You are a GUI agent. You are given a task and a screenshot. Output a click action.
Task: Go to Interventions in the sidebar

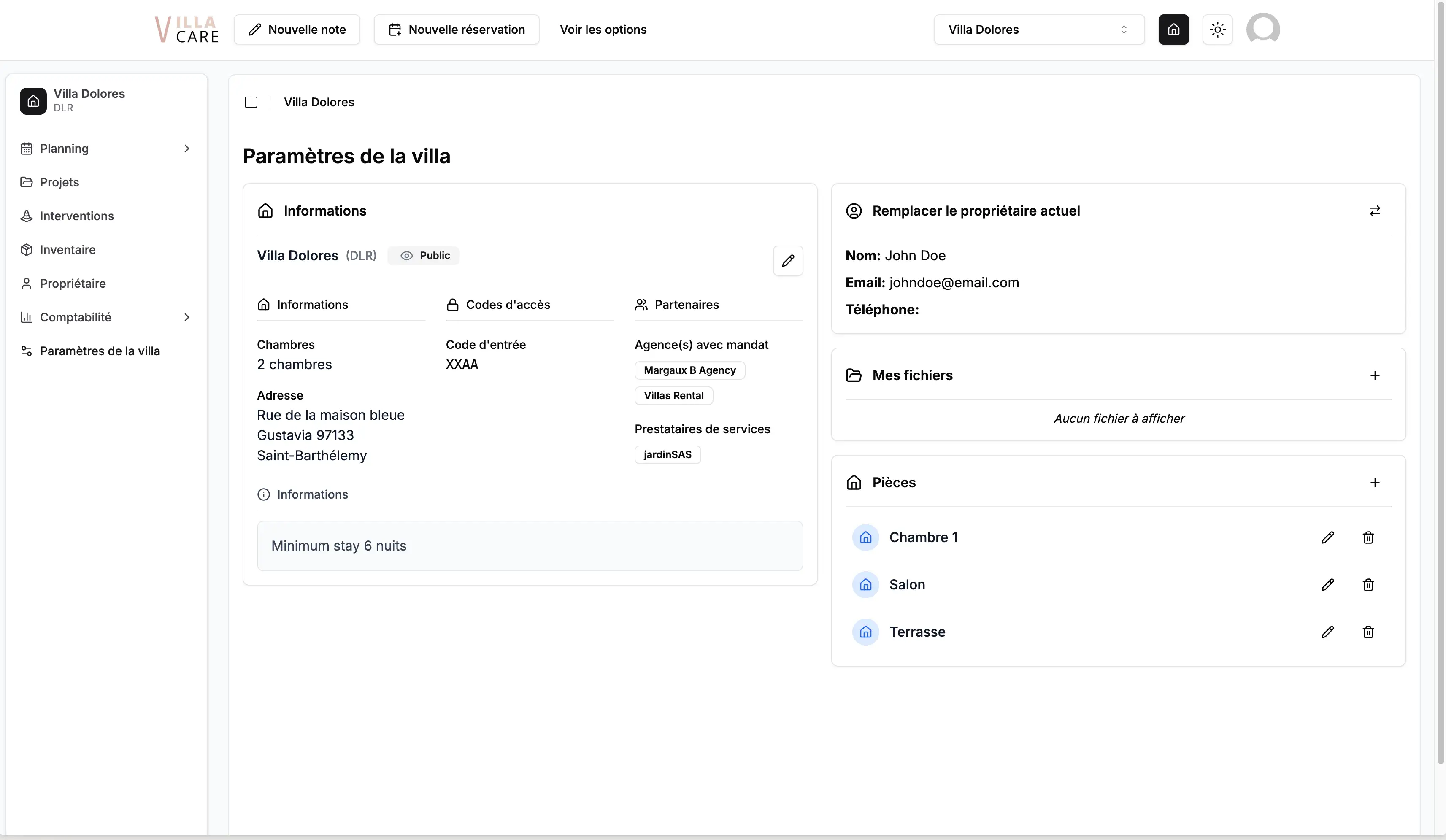[76, 216]
